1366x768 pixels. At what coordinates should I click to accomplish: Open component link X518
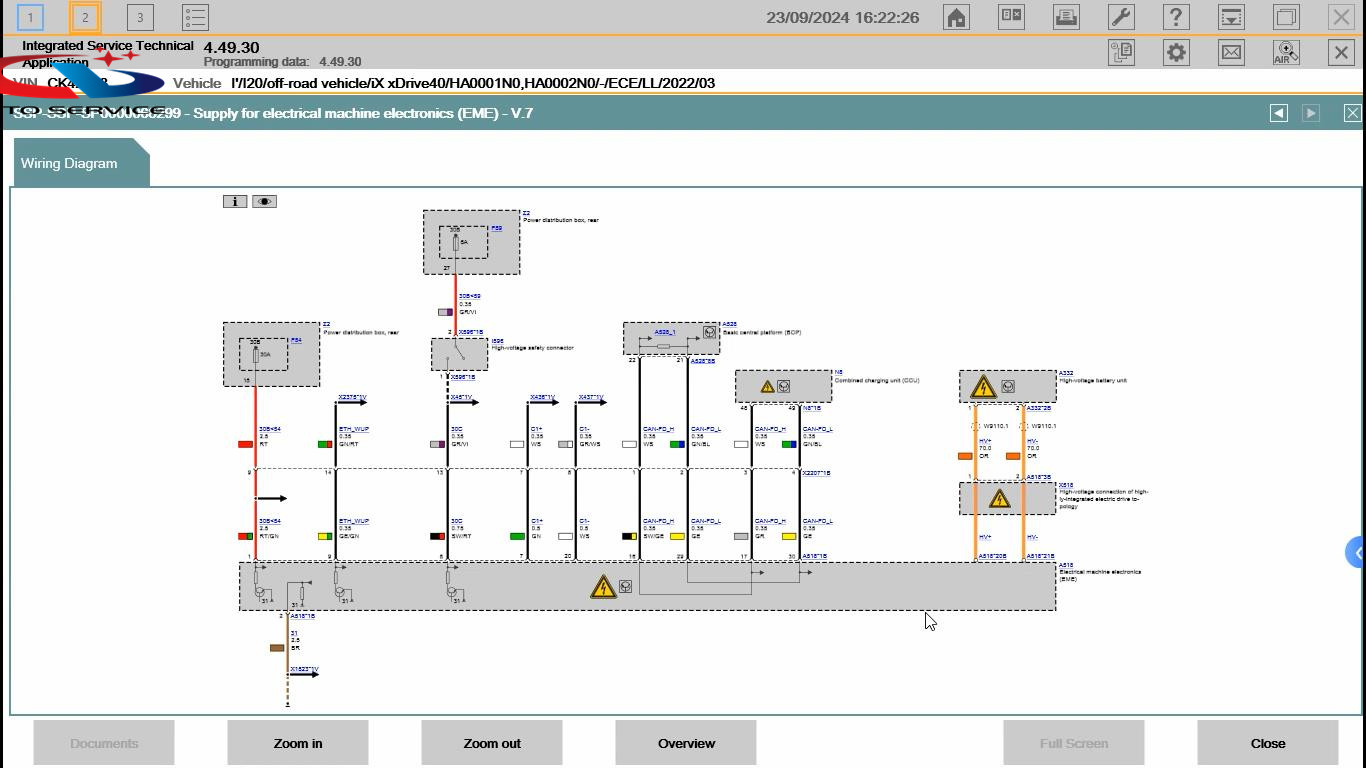click(1066, 485)
